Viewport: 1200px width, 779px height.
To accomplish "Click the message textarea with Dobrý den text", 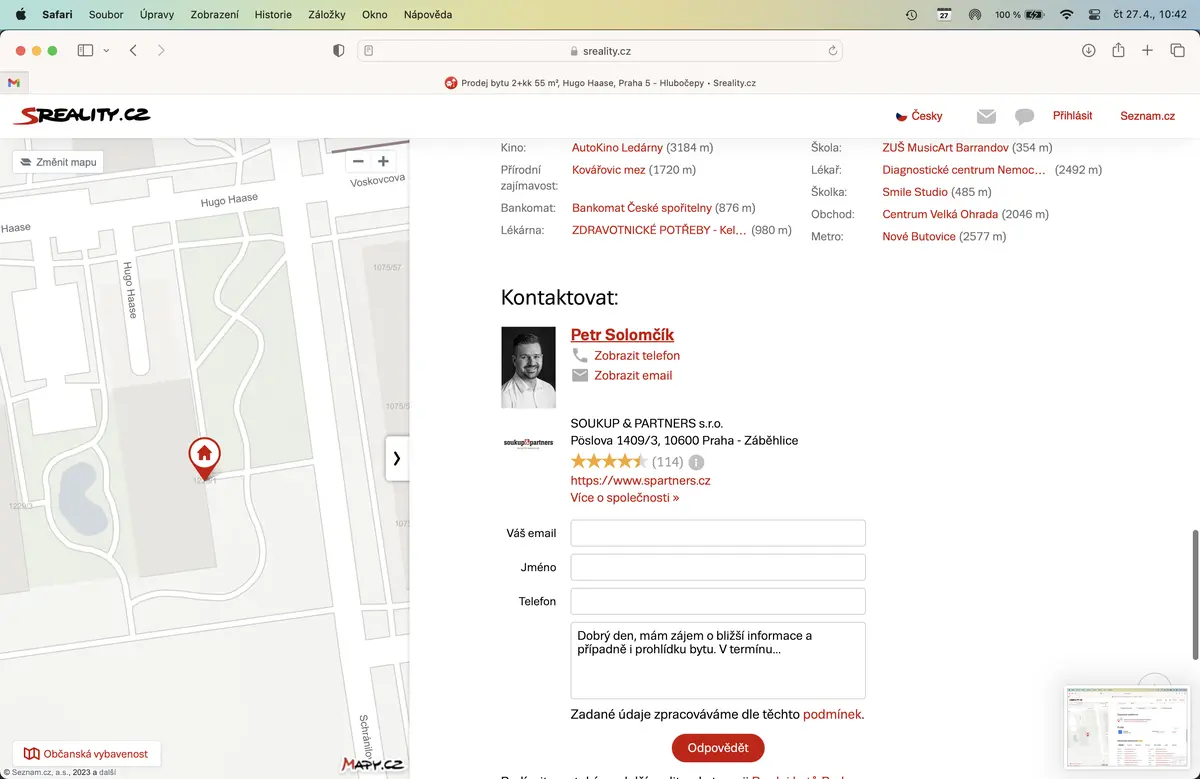I will pos(718,660).
